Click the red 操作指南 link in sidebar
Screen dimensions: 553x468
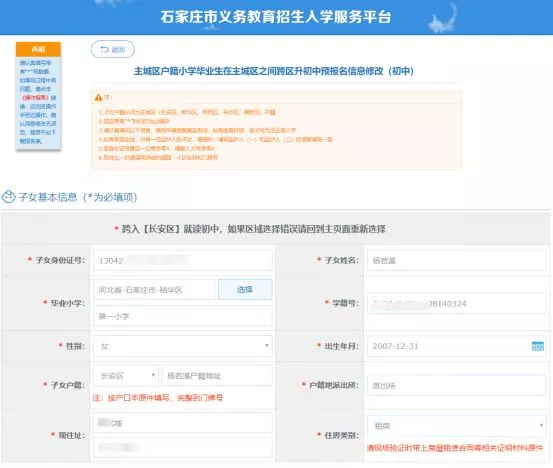click(35, 97)
